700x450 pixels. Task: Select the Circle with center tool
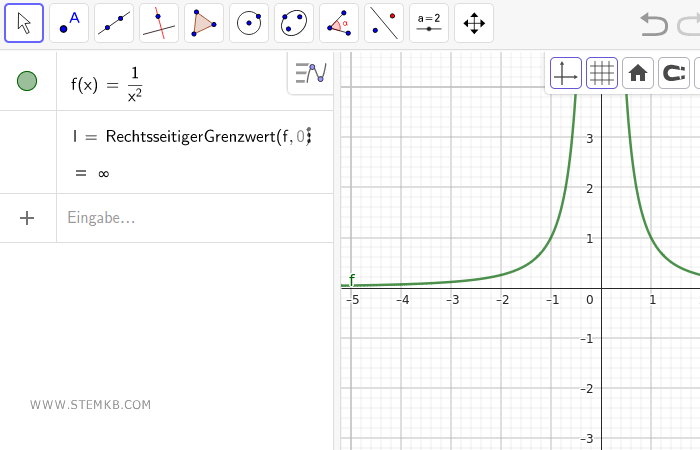point(249,23)
